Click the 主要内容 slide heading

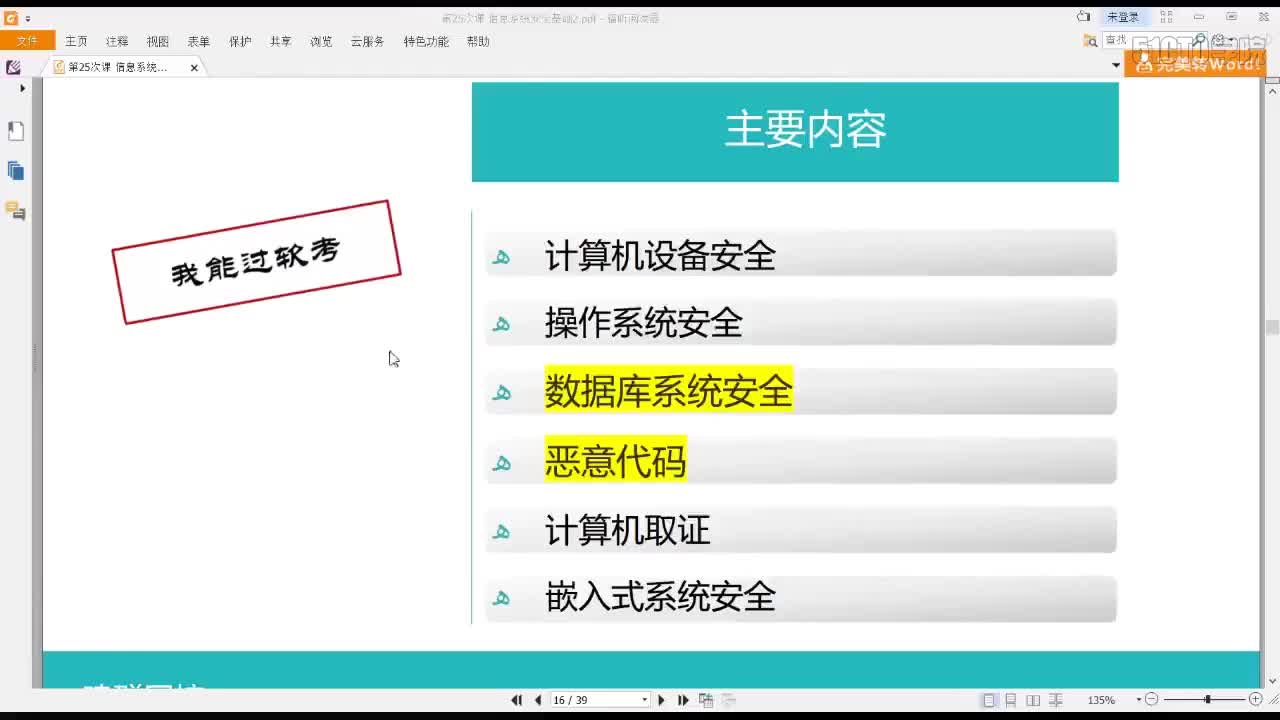click(x=805, y=130)
